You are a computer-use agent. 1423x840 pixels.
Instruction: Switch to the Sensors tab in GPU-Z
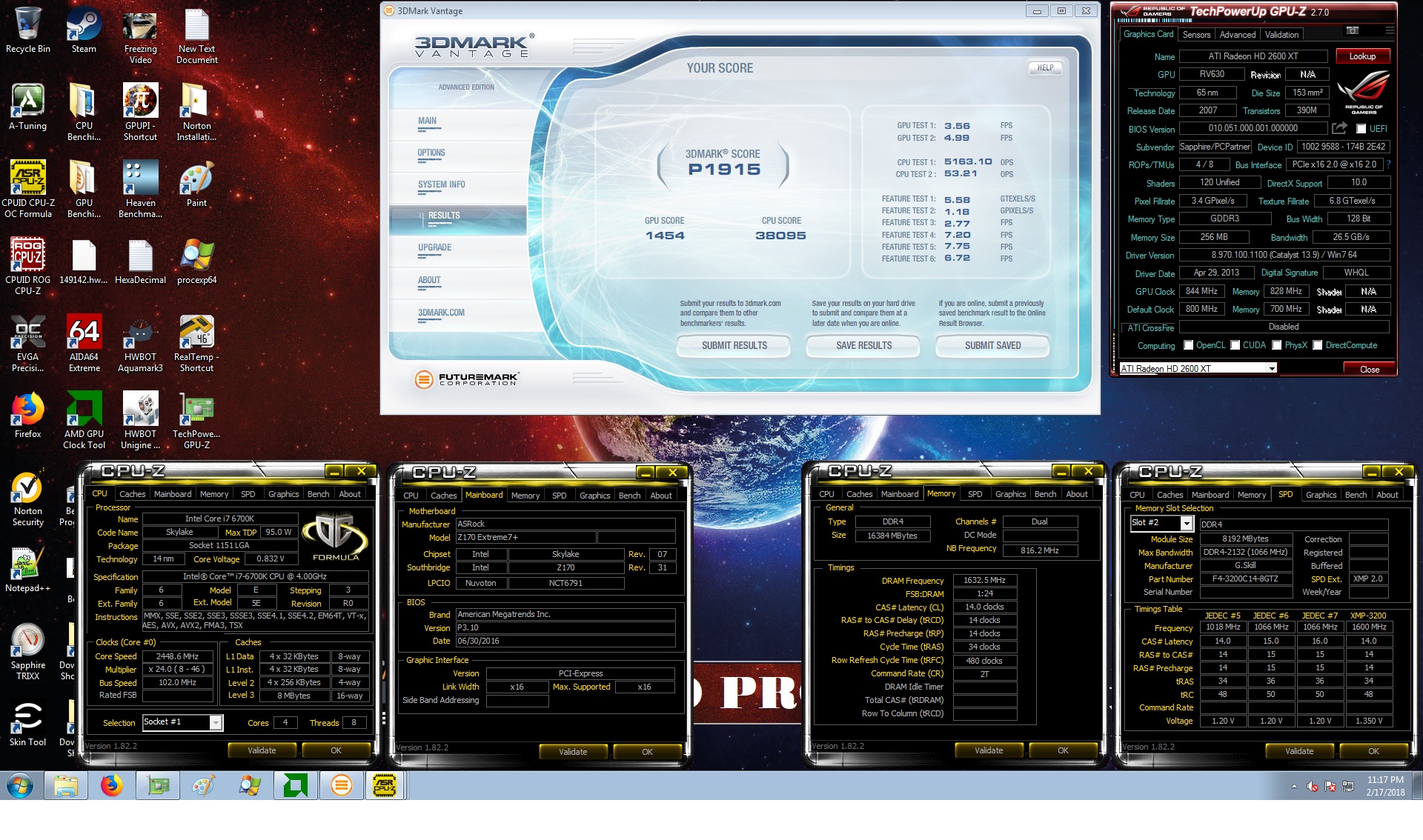(1196, 34)
